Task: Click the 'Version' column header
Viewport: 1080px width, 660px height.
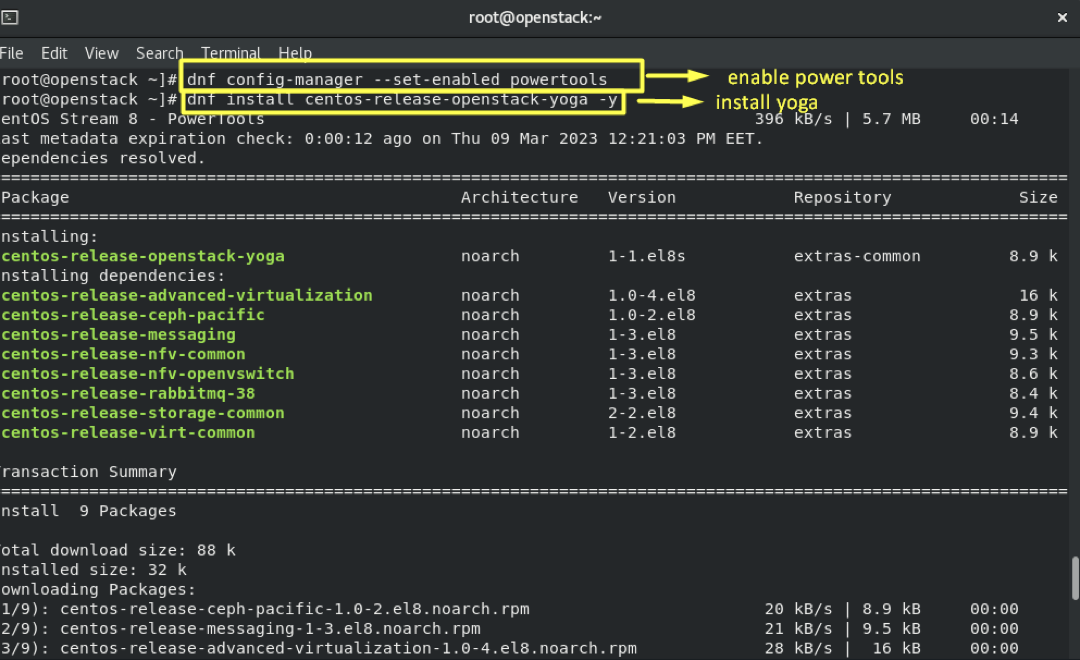Action: [x=642, y=198]
